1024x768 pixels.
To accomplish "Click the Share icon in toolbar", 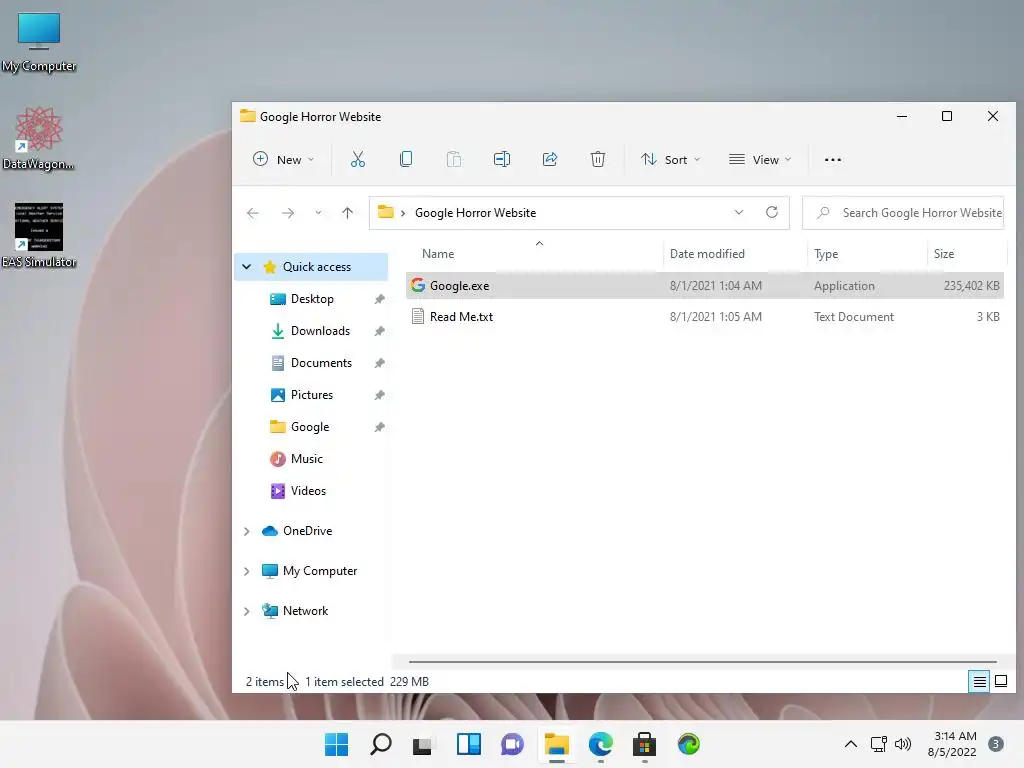I will 550,159.
